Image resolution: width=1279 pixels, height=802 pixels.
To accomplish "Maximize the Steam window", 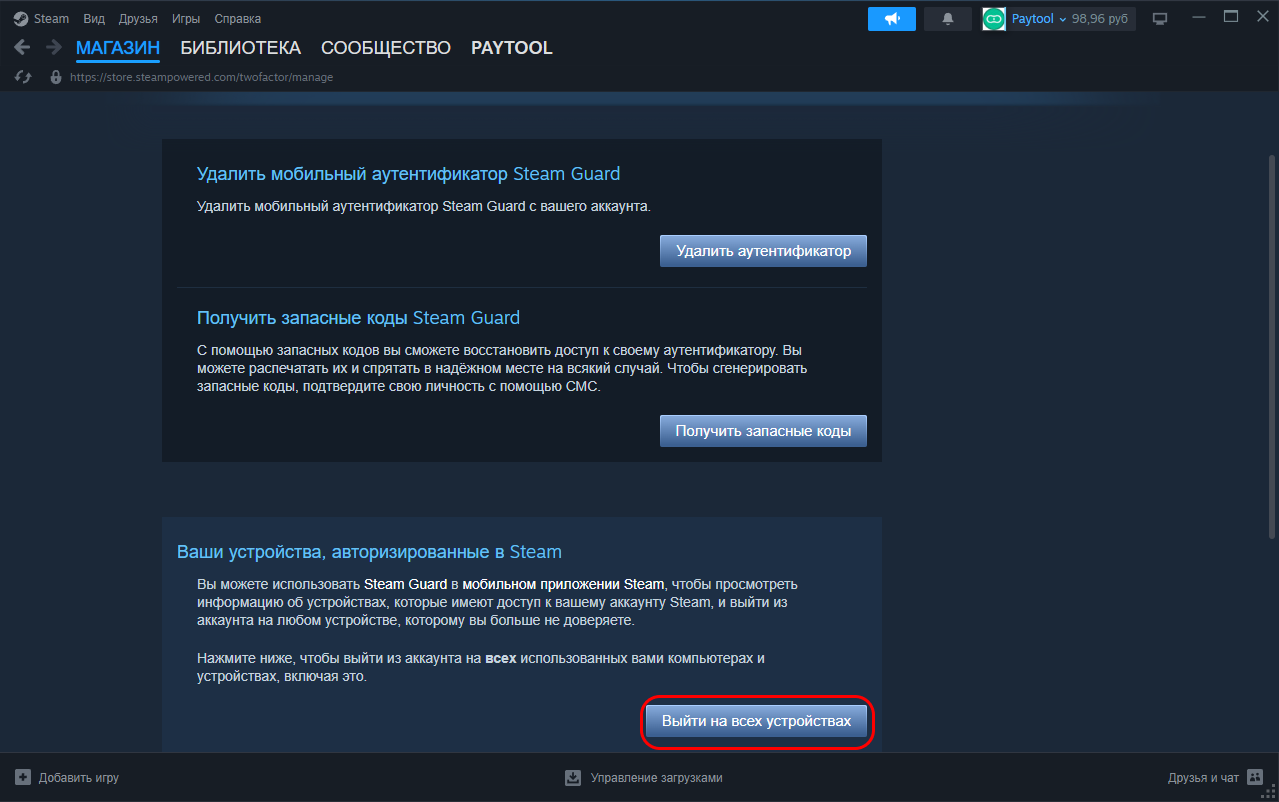I will coord(1231,17).
